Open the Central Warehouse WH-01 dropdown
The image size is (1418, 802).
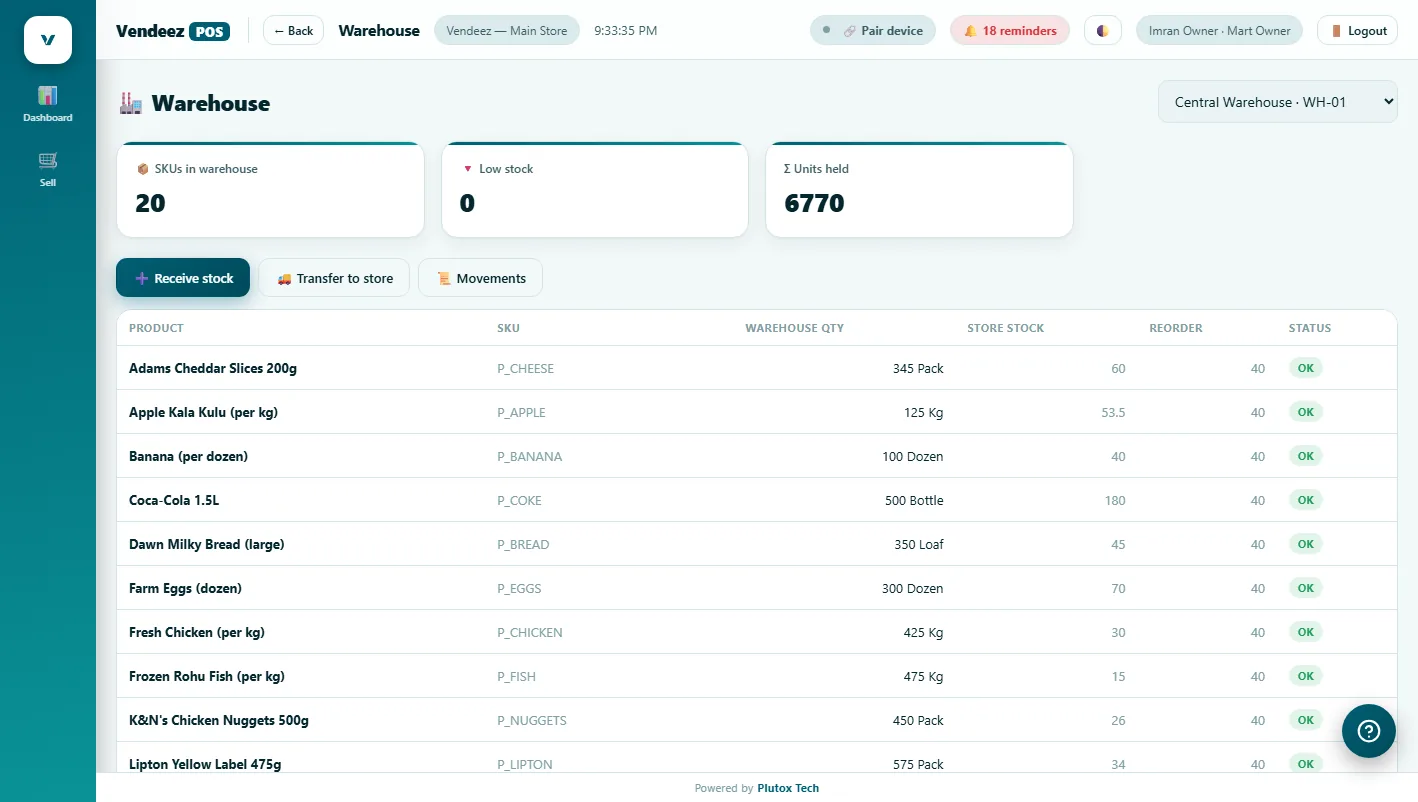(x=1278, y=102)
